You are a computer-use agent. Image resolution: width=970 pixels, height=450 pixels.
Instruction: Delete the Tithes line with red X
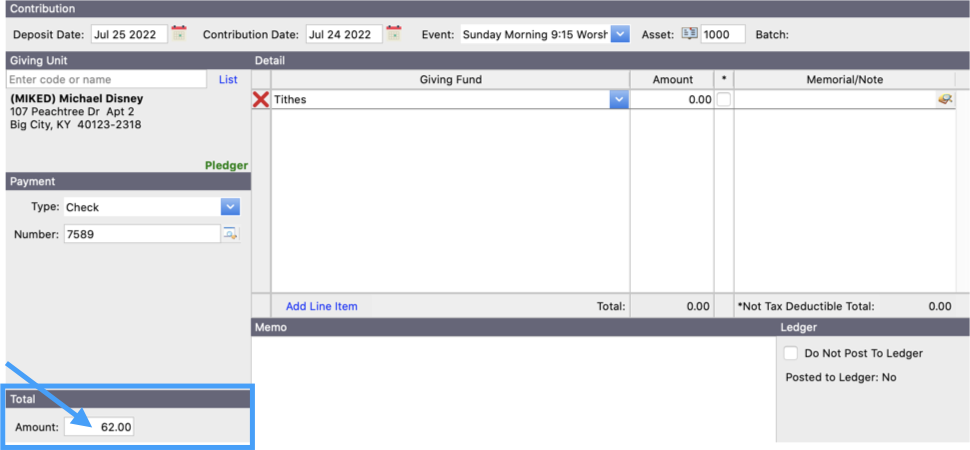pos(261,100)
